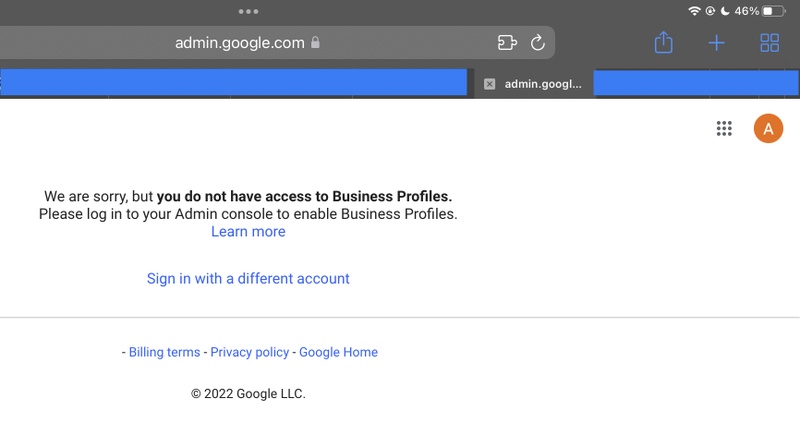800x423 pixels.
Task: Open the Google apps grid launcher
Action: (x=724, y=129)
